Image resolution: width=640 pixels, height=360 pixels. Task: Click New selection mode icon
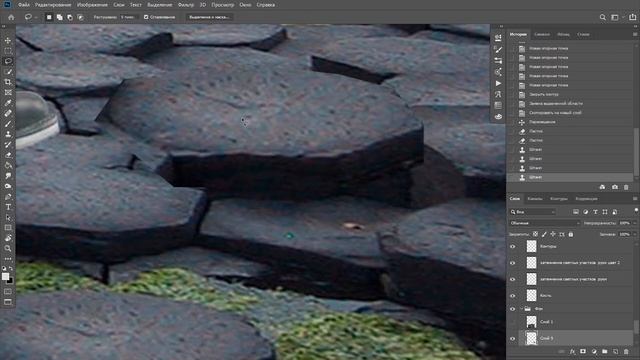tap(49, 17)
